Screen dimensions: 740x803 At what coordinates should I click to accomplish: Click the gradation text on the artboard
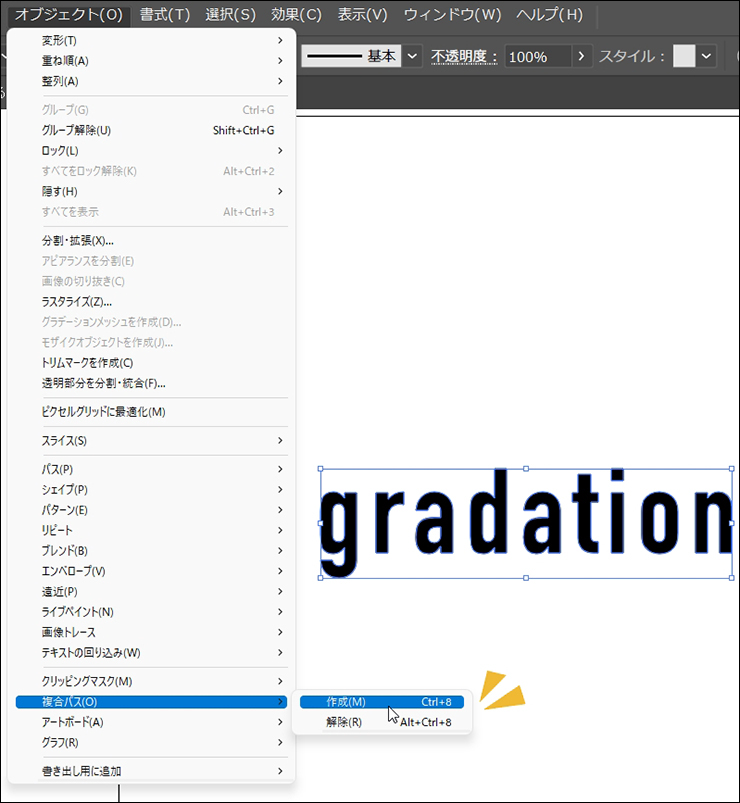pyautogui.click(x=525, y=522)
